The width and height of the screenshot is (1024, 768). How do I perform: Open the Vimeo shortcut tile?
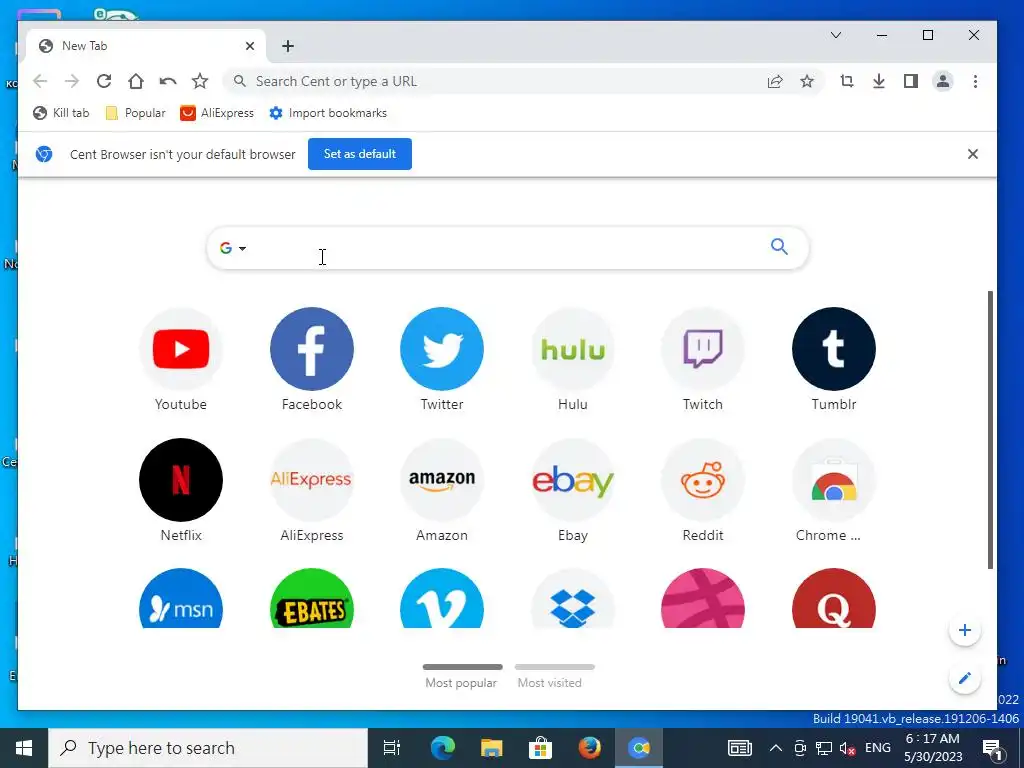click(x=442, y=599)
